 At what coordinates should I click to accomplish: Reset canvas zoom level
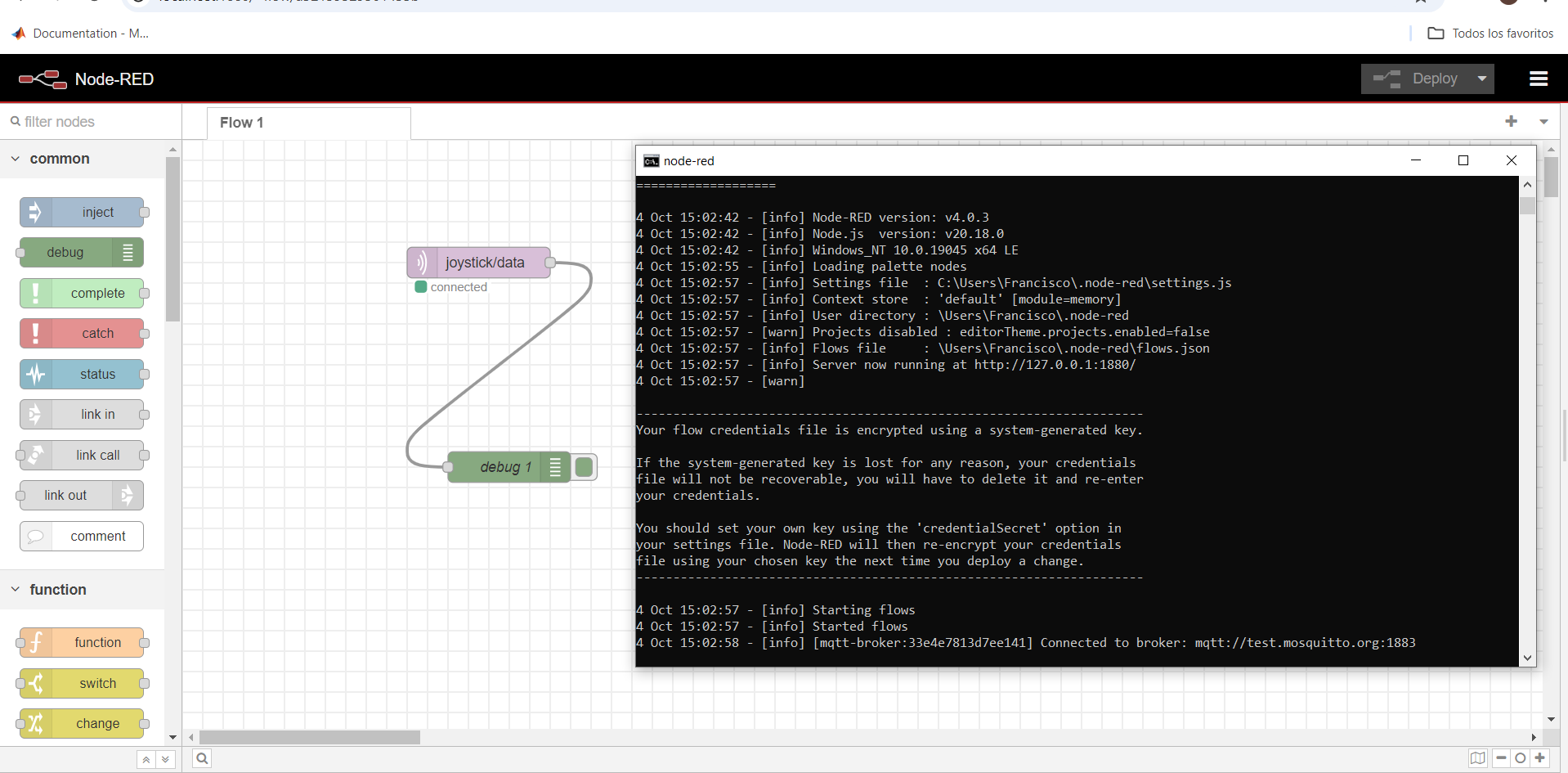click(1521, 758)
